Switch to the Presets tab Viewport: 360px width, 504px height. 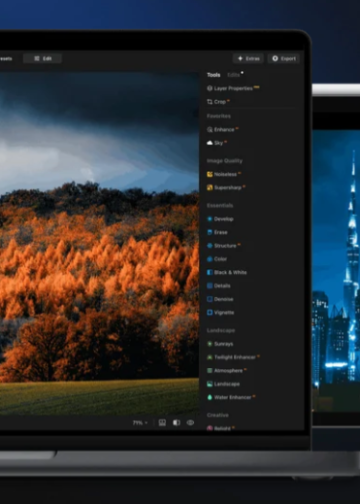6,58
